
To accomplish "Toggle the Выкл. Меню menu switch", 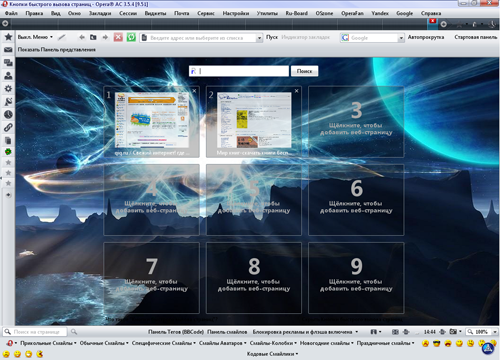I will point(35,37).
